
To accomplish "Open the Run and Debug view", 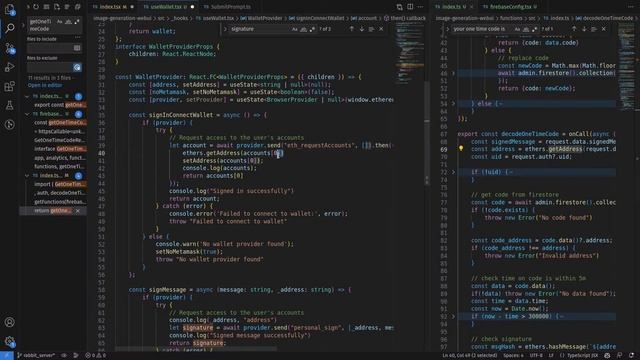I will [9, 67].
